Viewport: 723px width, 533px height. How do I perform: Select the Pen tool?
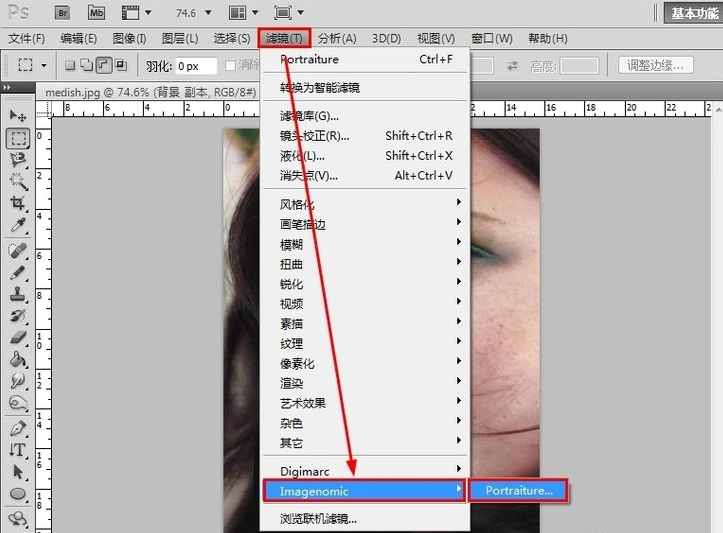pos(18,428)
